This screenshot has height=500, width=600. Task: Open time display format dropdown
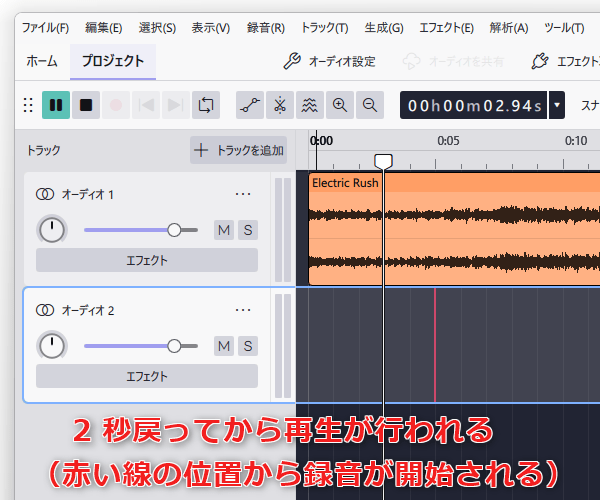[557, 105]
